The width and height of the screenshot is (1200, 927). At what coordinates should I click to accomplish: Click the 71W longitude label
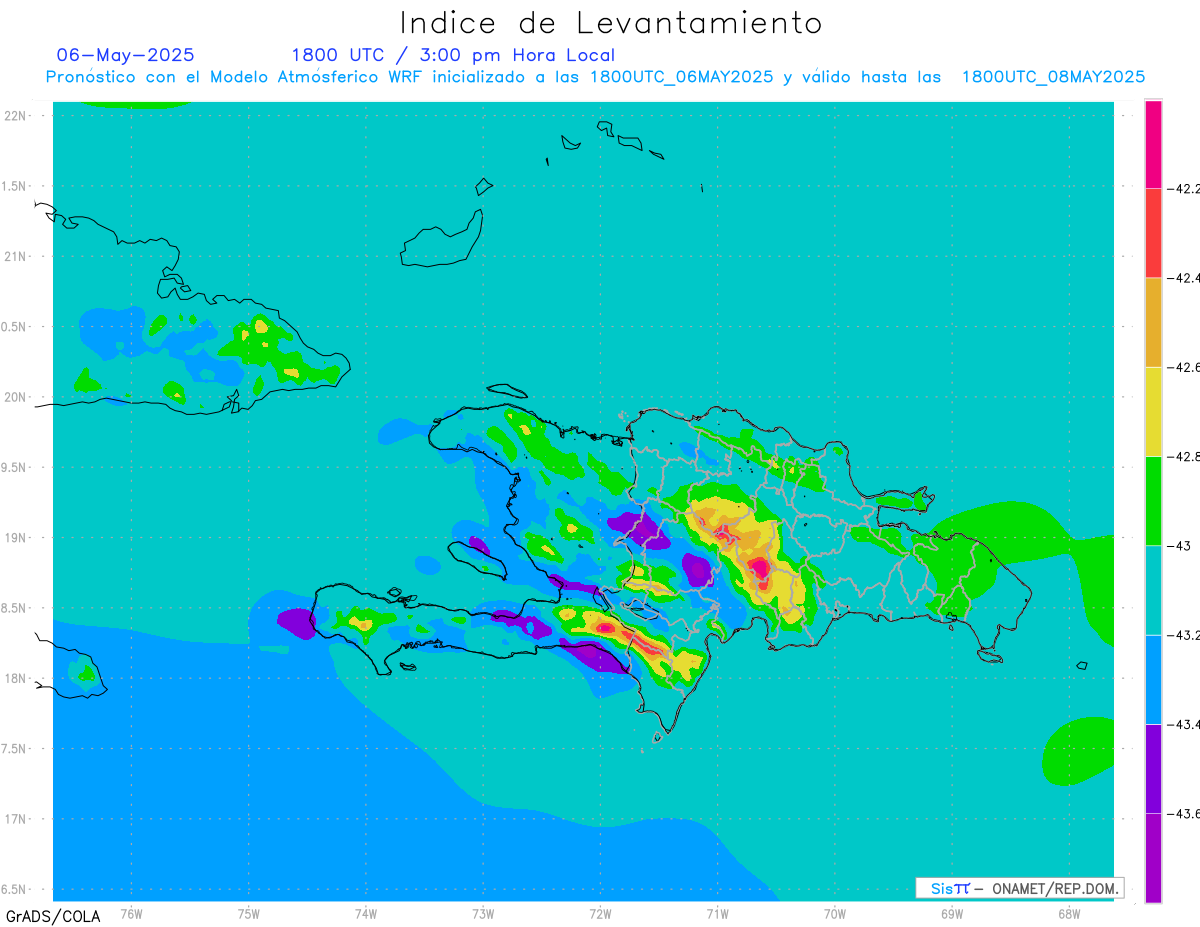[x=717, y=913]
